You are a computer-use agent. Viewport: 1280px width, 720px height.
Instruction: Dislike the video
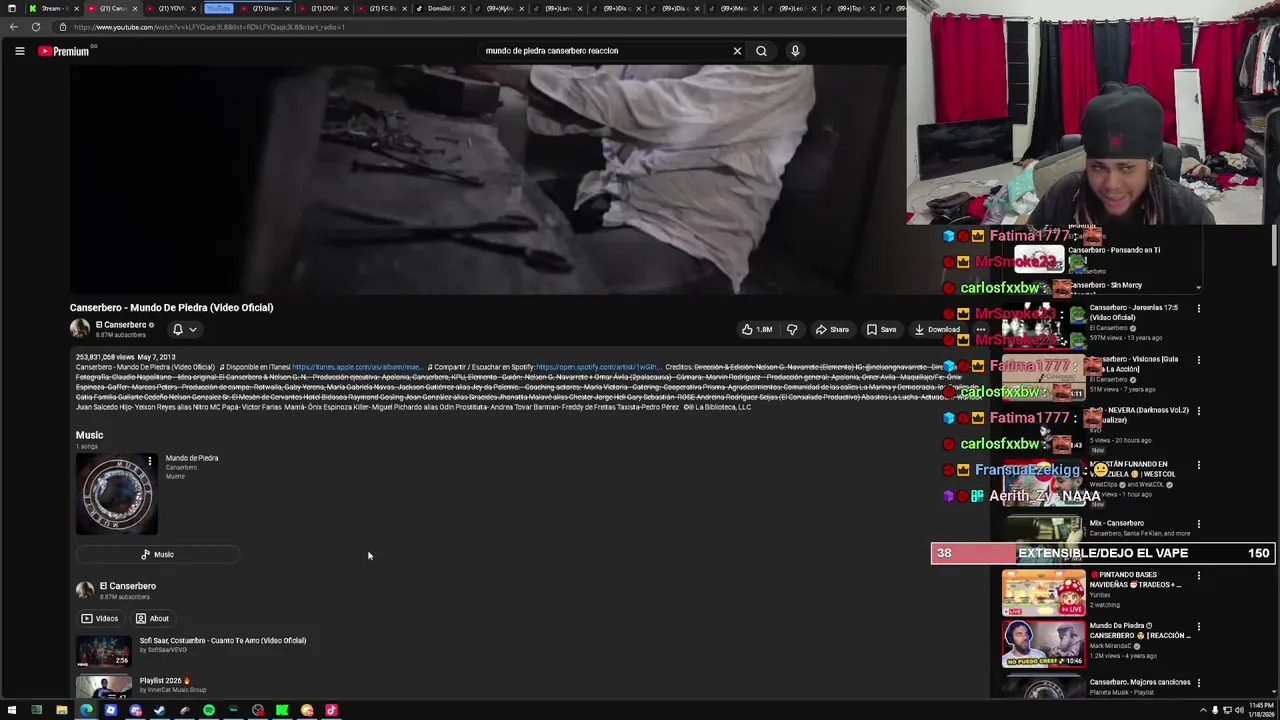point(792,329)
